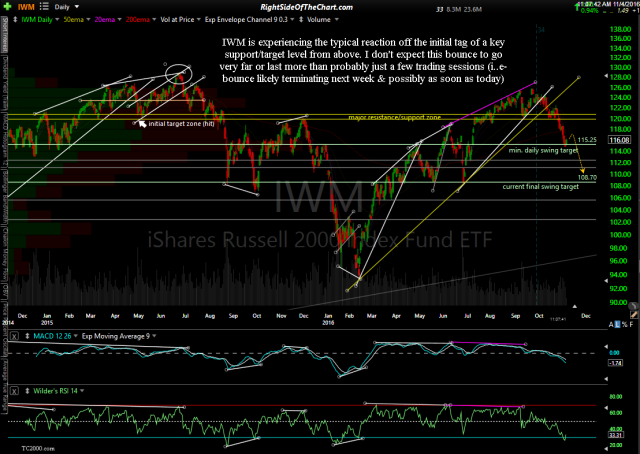The image size is (640, 454).
Task: Click the 115.25 target price label
Action: click(587, 140)
